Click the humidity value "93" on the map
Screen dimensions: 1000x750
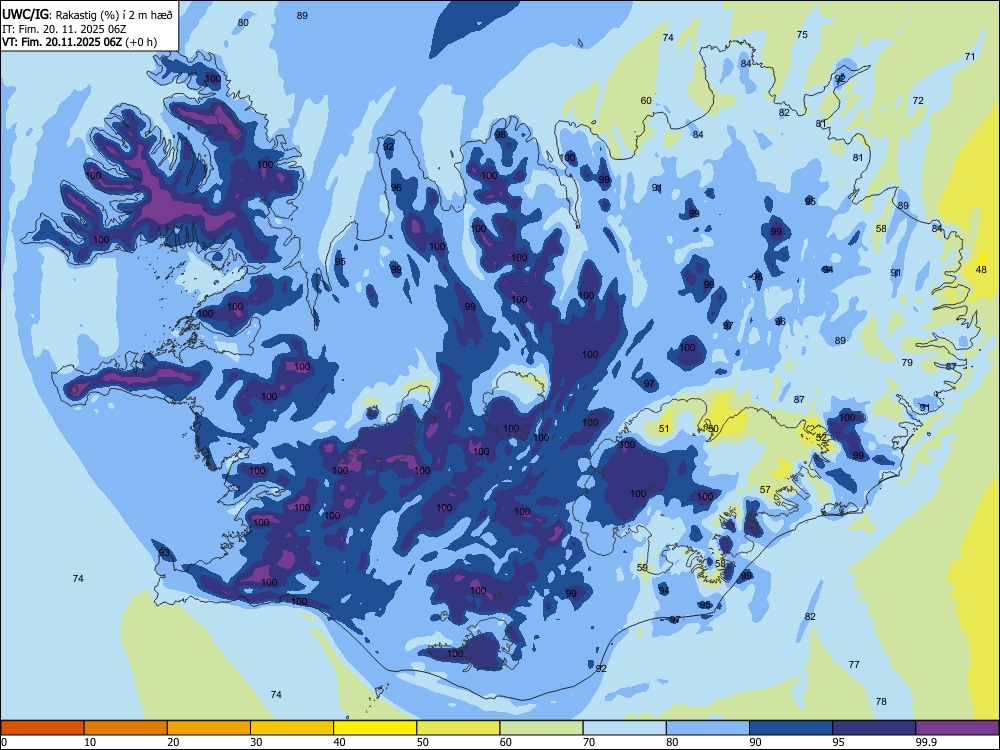[x=165, y=552]
